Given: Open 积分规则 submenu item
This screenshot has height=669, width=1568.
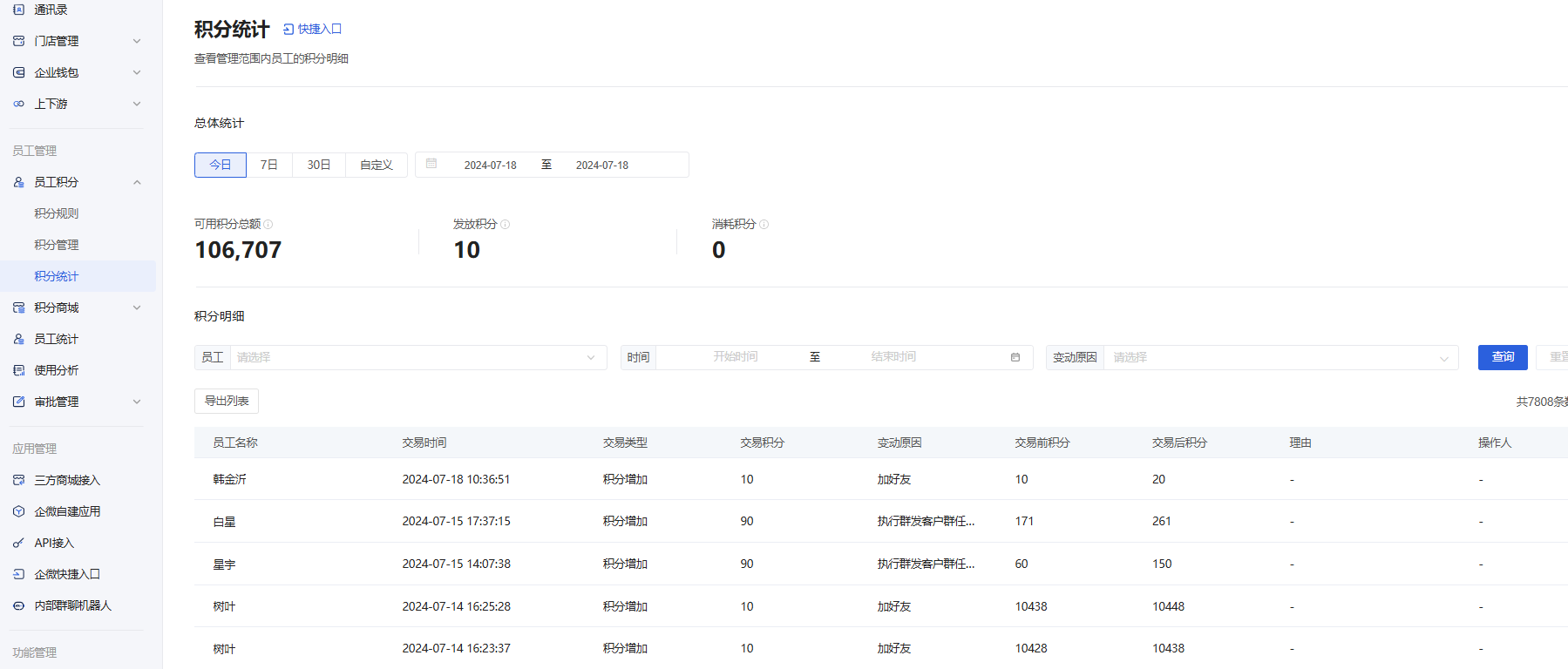Looking at the screenshot, I should [57, 213].
